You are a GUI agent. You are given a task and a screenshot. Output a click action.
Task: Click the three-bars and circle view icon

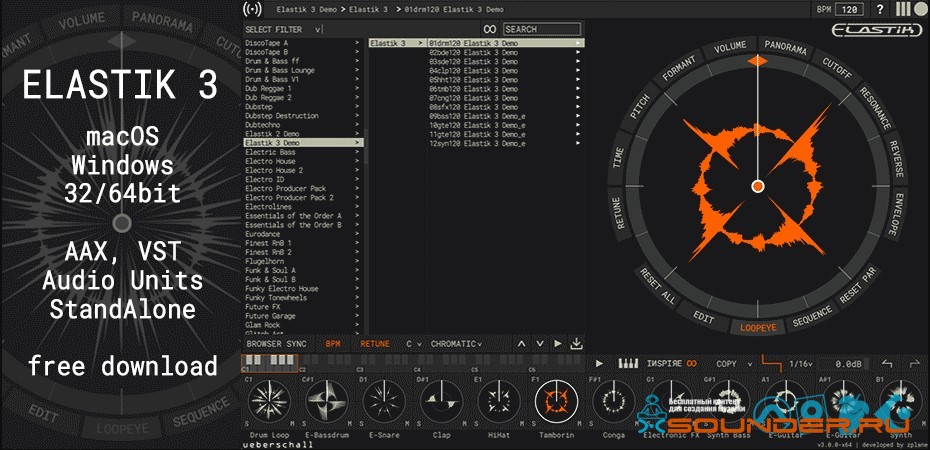click(x=910, y=9)
